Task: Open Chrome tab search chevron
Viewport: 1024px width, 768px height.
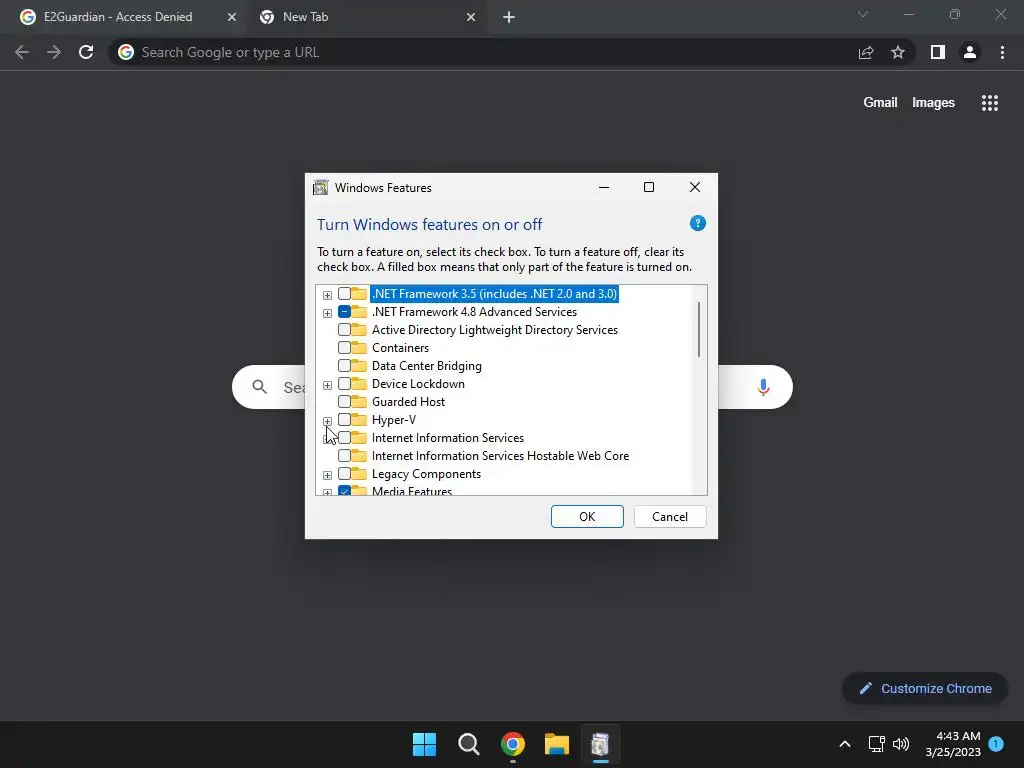Action: click(863, 14)
